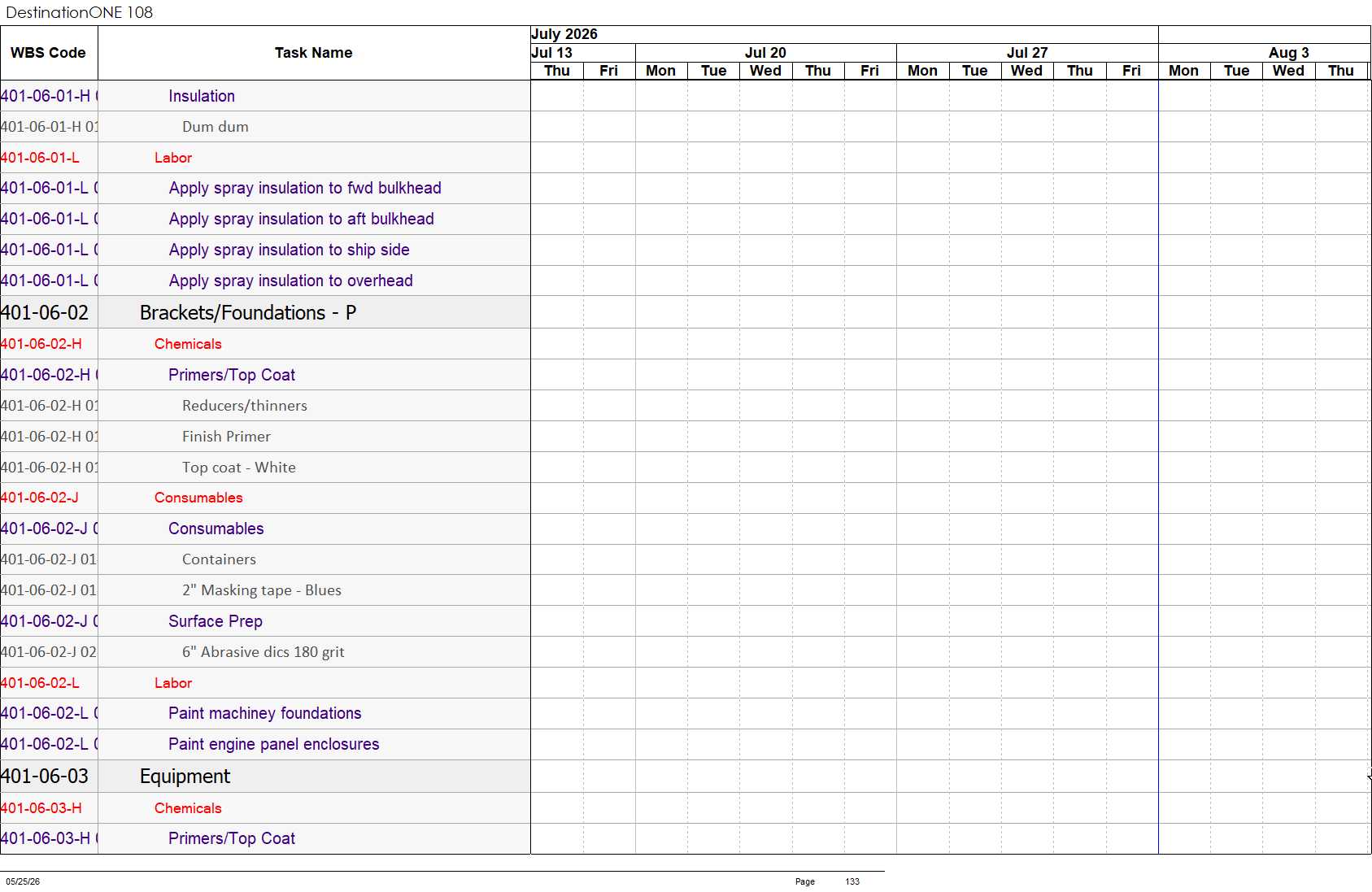
Task: Click the Aug 3 week header
Action: tap(1288, 53)
